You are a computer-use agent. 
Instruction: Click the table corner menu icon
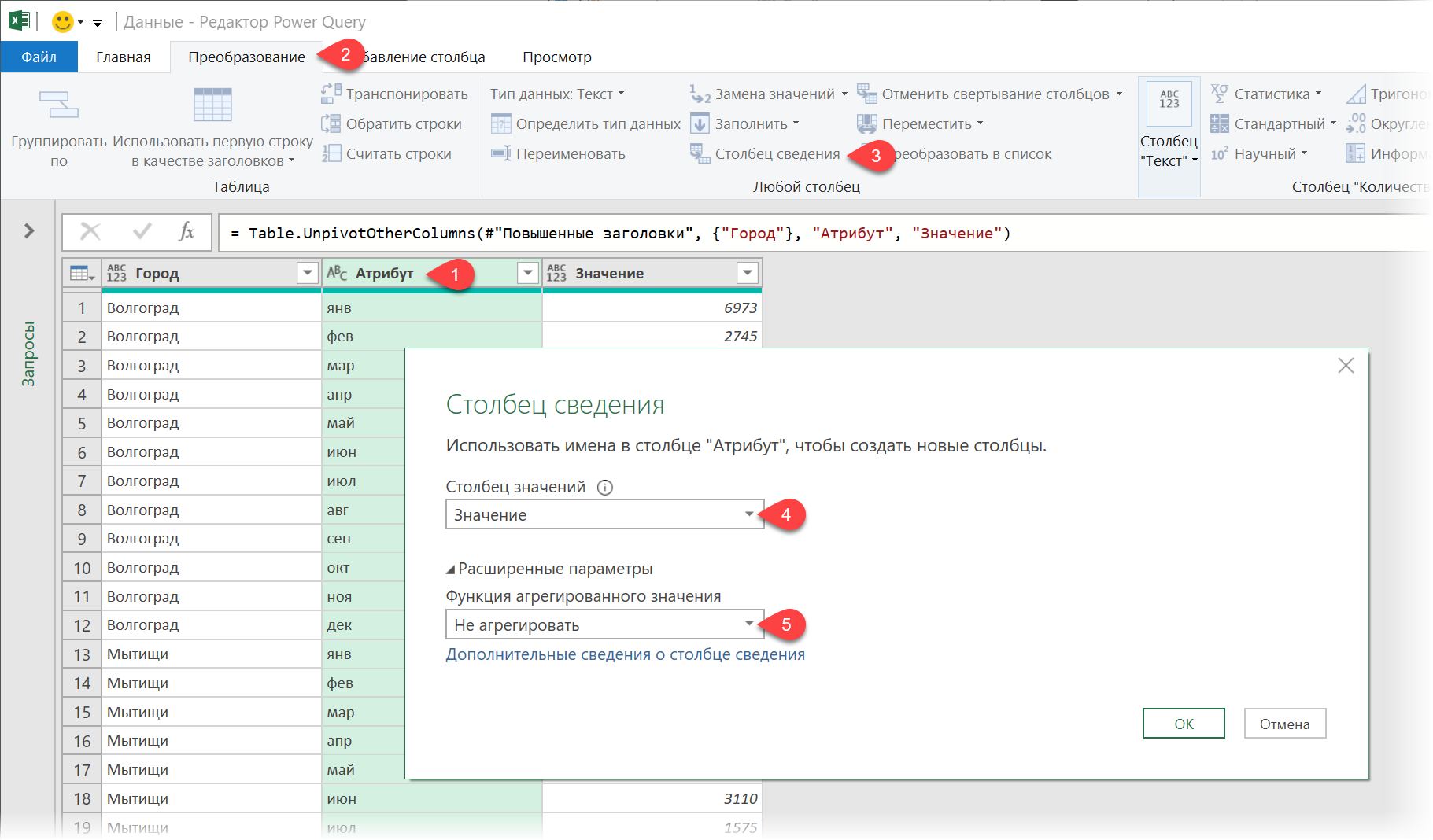pos(82,273)
